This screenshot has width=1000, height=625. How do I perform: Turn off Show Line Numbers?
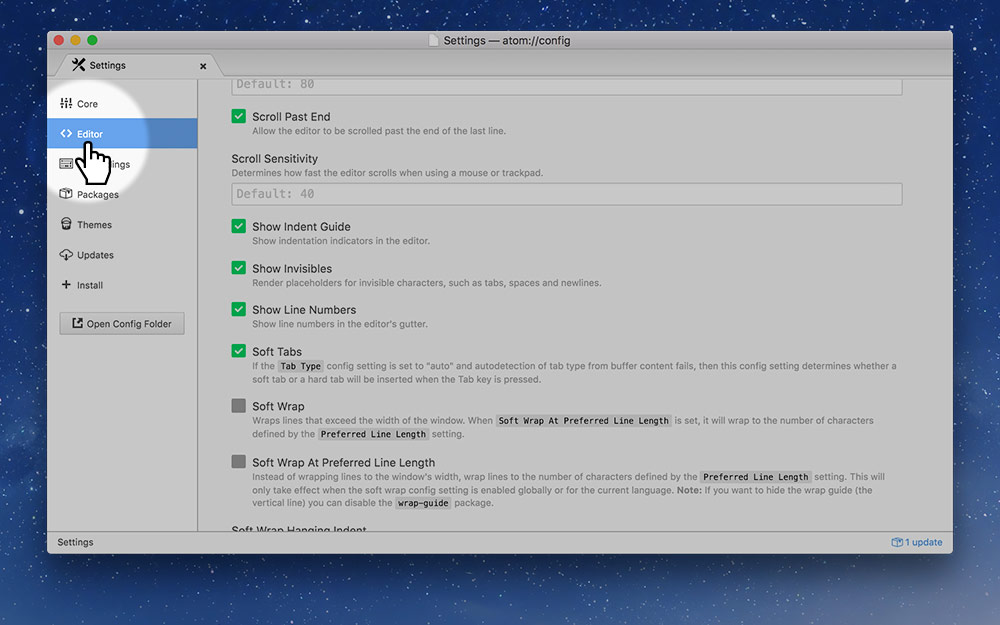click(239, 309)
